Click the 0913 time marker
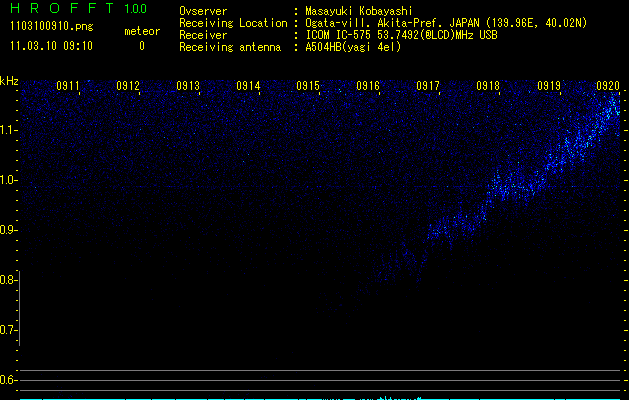Viewport: 629px width, 400px height. point(188,86)
